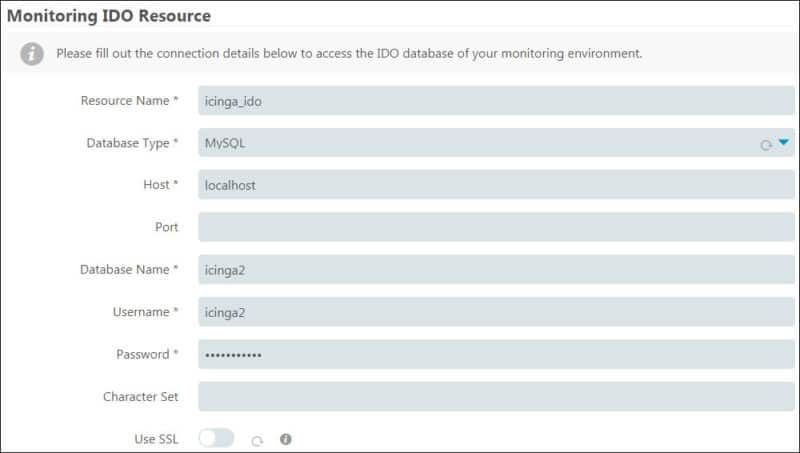
Task: Click the empty Port input field
Action: click(496, 227)
